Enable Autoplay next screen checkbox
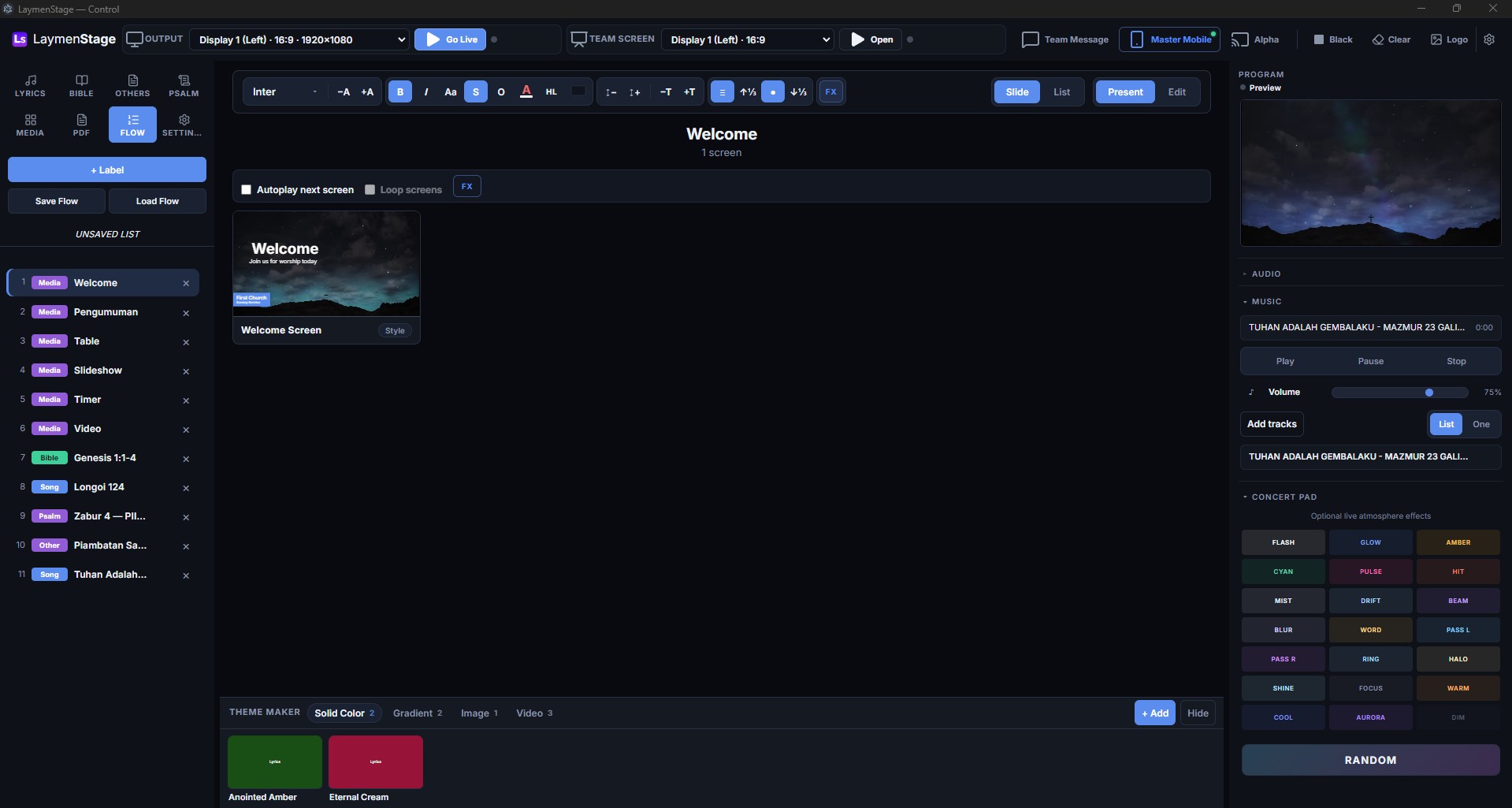This screenshot has height=808, width=1512. click(x=246, y=190)
